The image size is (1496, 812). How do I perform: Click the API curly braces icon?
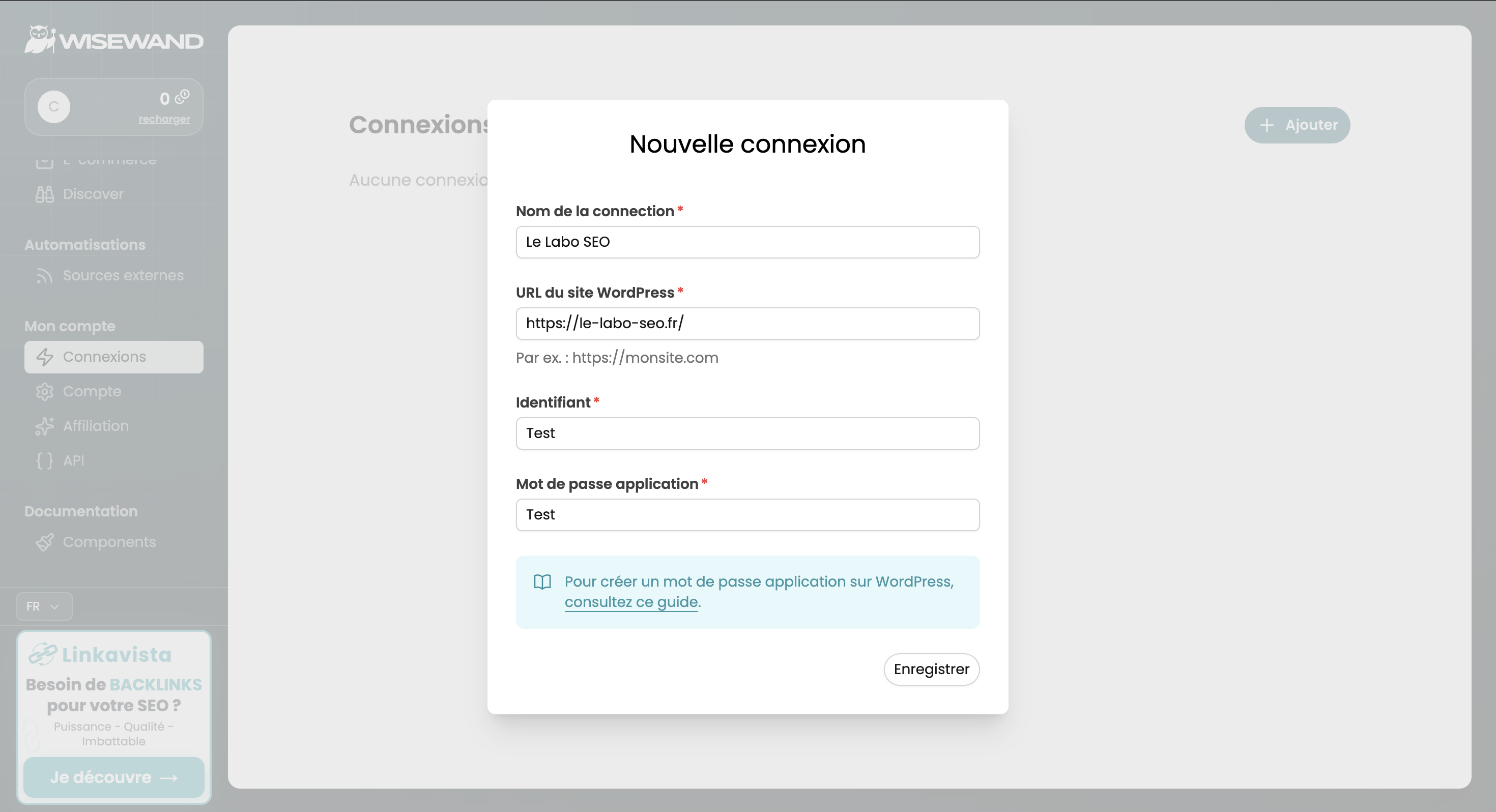(x=45, y=460)
